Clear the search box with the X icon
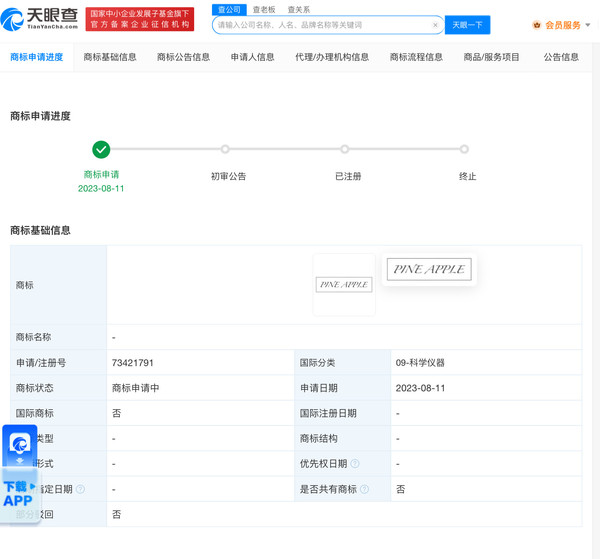 tap(435, 25)
